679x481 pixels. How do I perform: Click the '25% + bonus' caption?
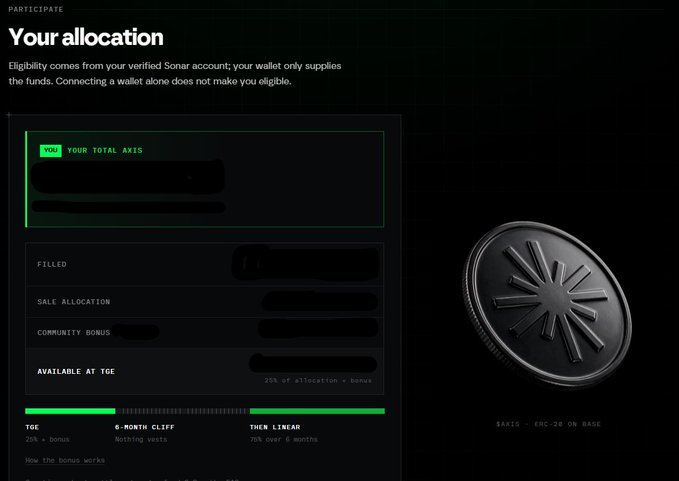coord(47,439)
